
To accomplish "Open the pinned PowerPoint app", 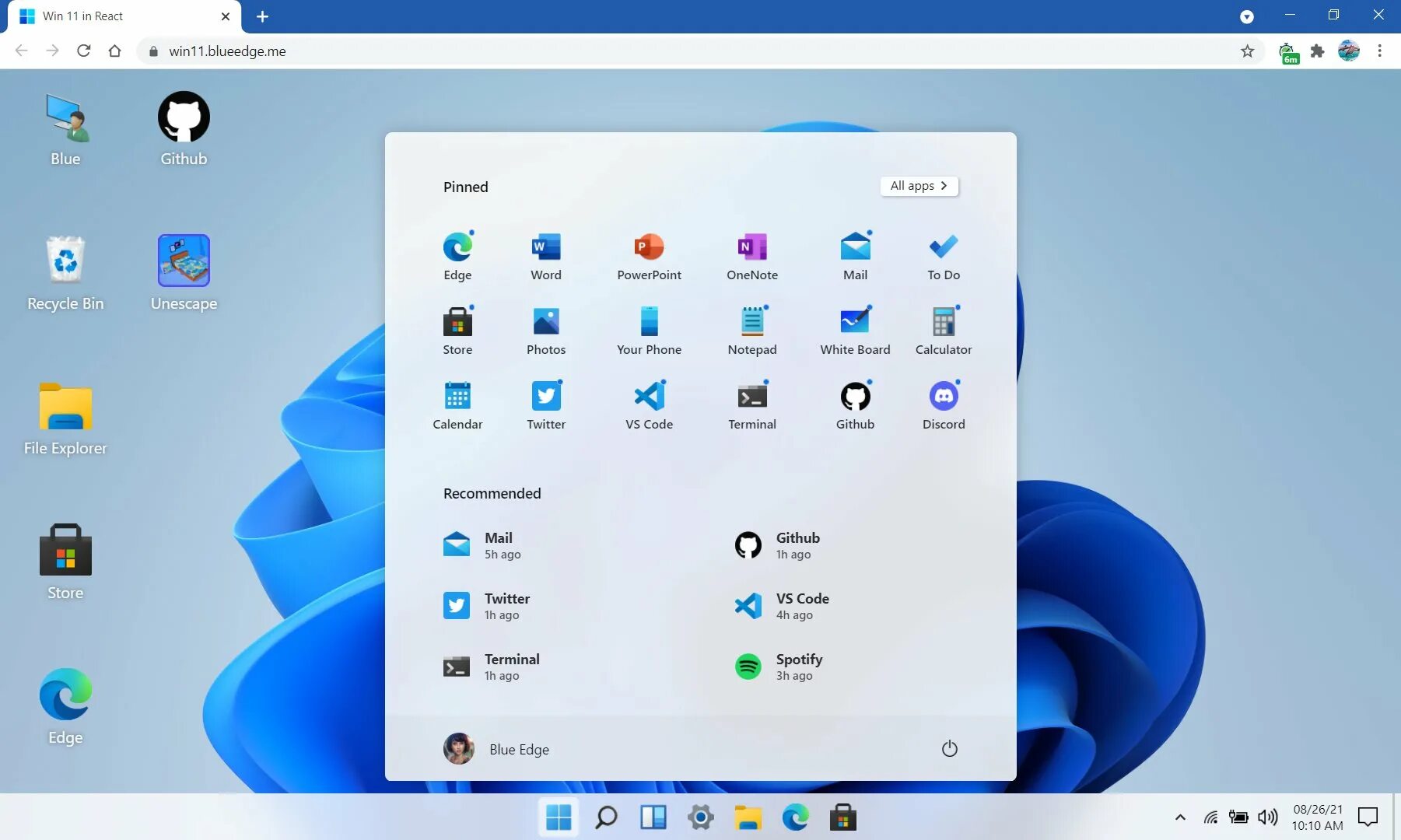I will coord(649,257).
